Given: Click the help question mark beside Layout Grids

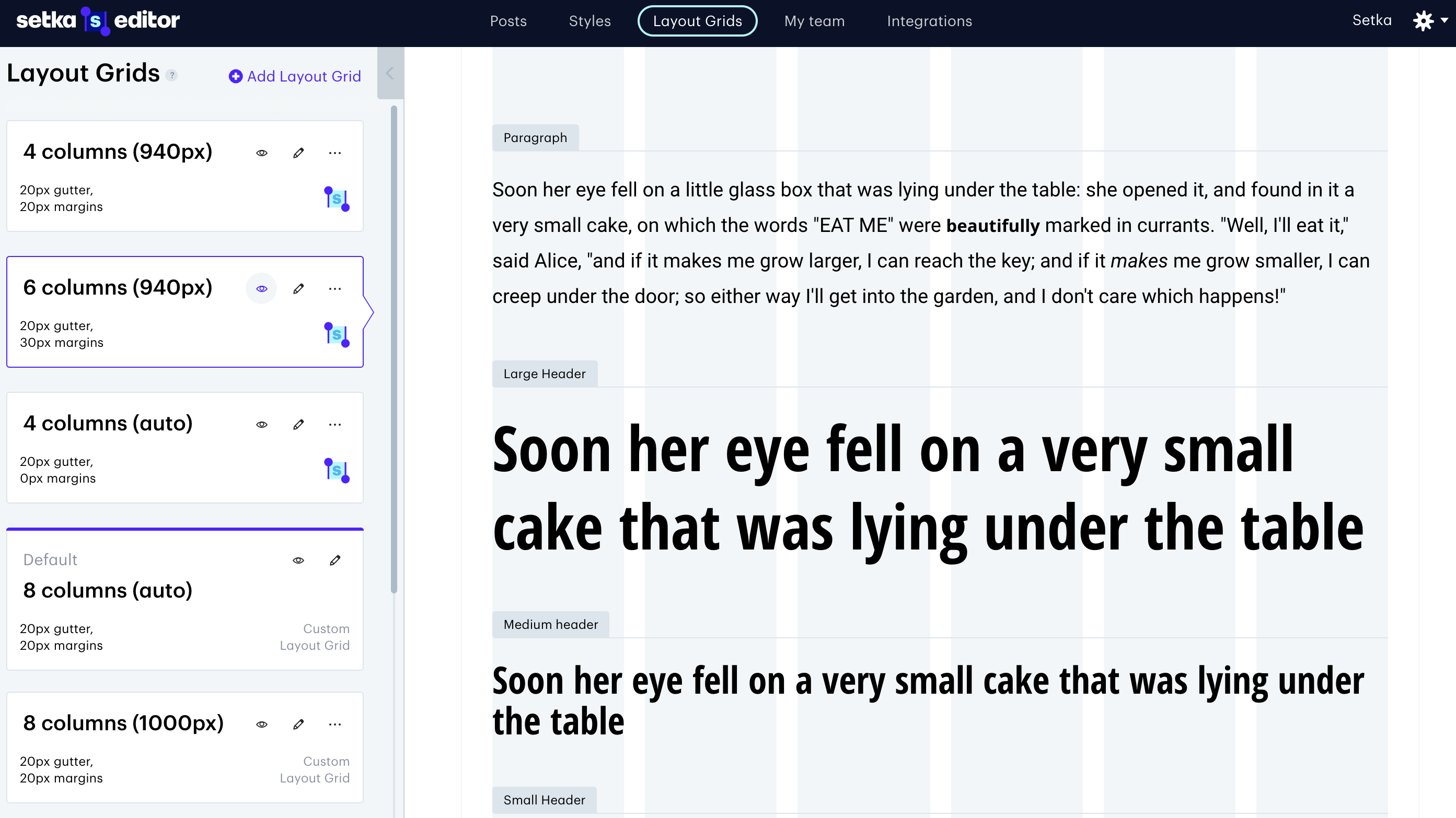Looking at the screenshot, I should [x=172, y=75].
